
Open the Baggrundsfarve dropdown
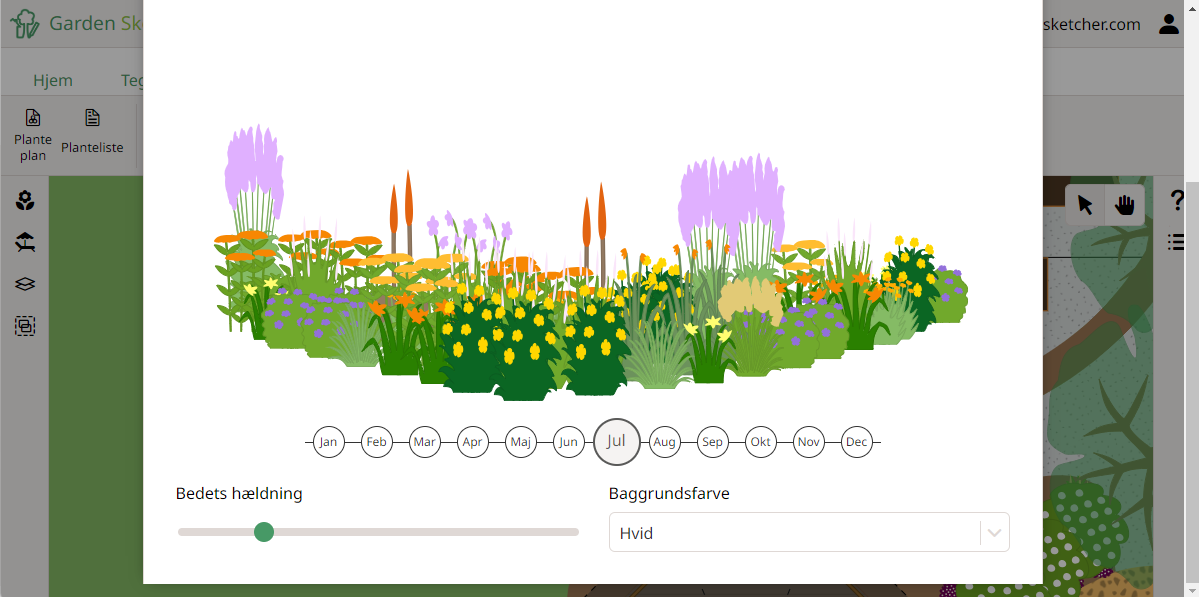point(809,531)
